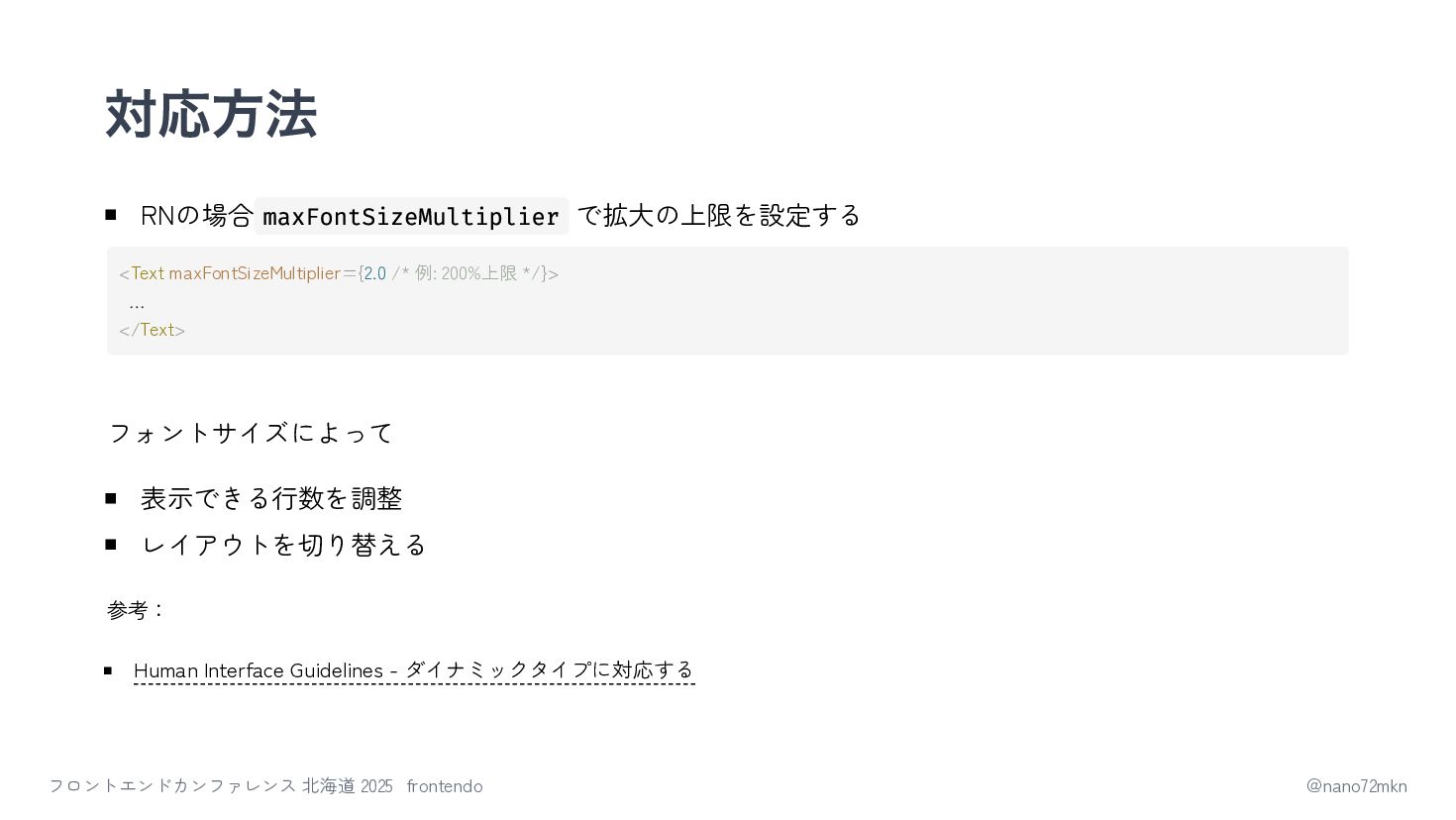Viewport: 1456px width, 820px height.
Task: Click the bullet marker before 表示できる行数を調整
Action: pyautogui.click(x=111, y=498)
